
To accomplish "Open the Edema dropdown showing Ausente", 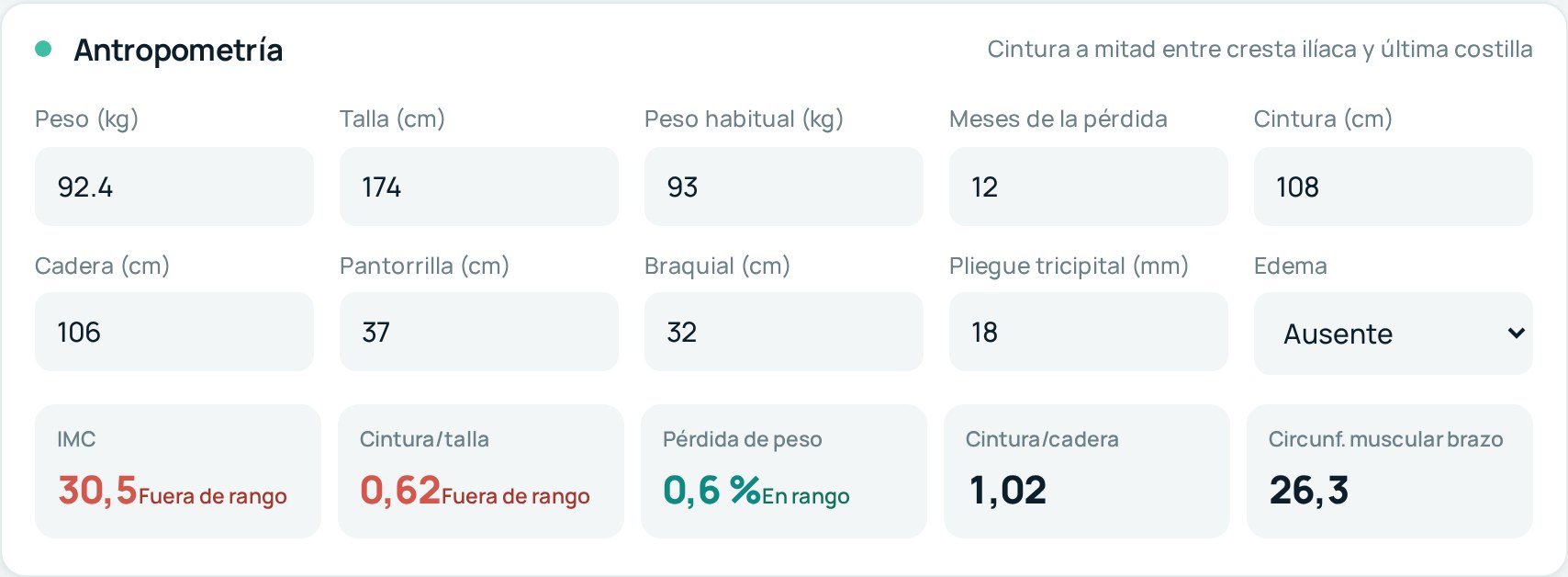I will point(1393,334).
